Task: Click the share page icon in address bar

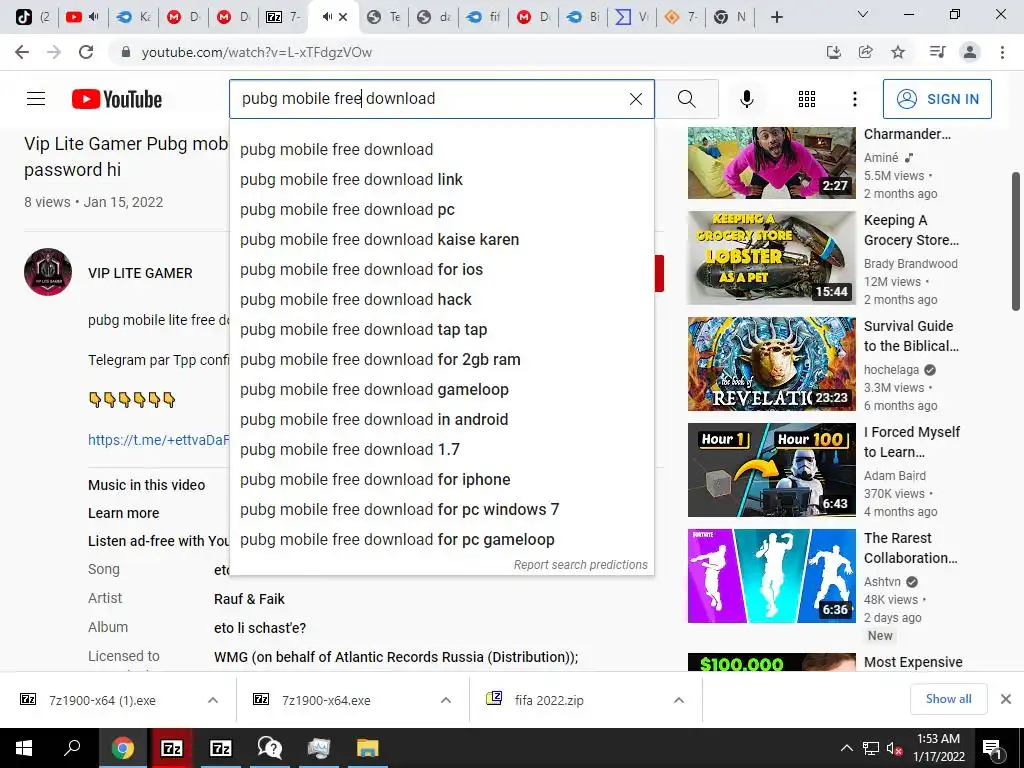Action: [866, 52]
